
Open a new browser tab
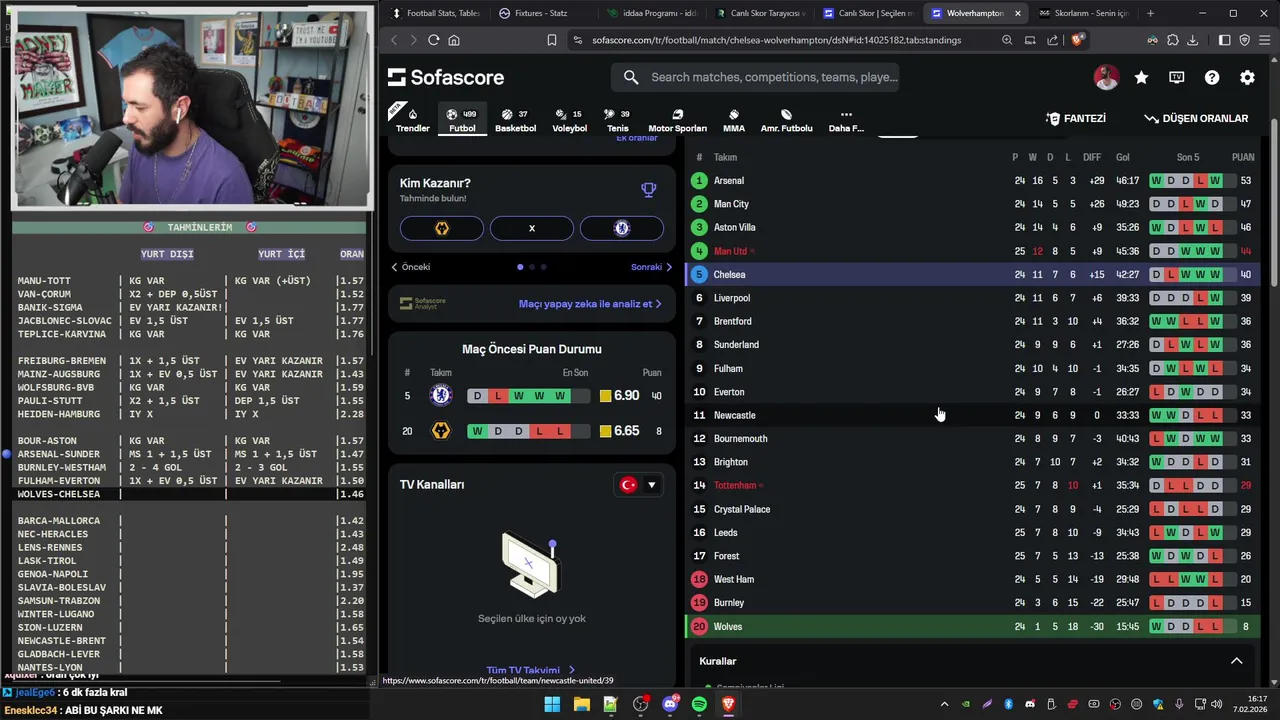(x=1150, y=13)
